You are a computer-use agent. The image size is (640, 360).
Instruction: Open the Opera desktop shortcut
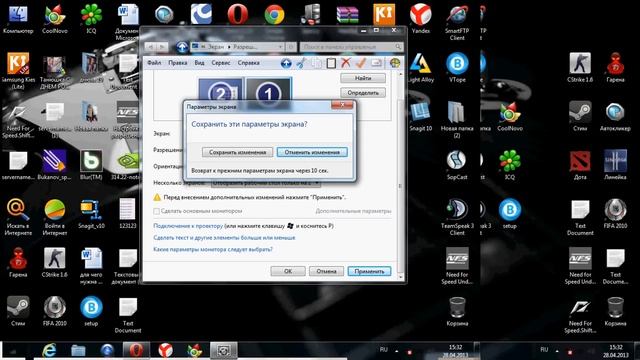point(238,15)
